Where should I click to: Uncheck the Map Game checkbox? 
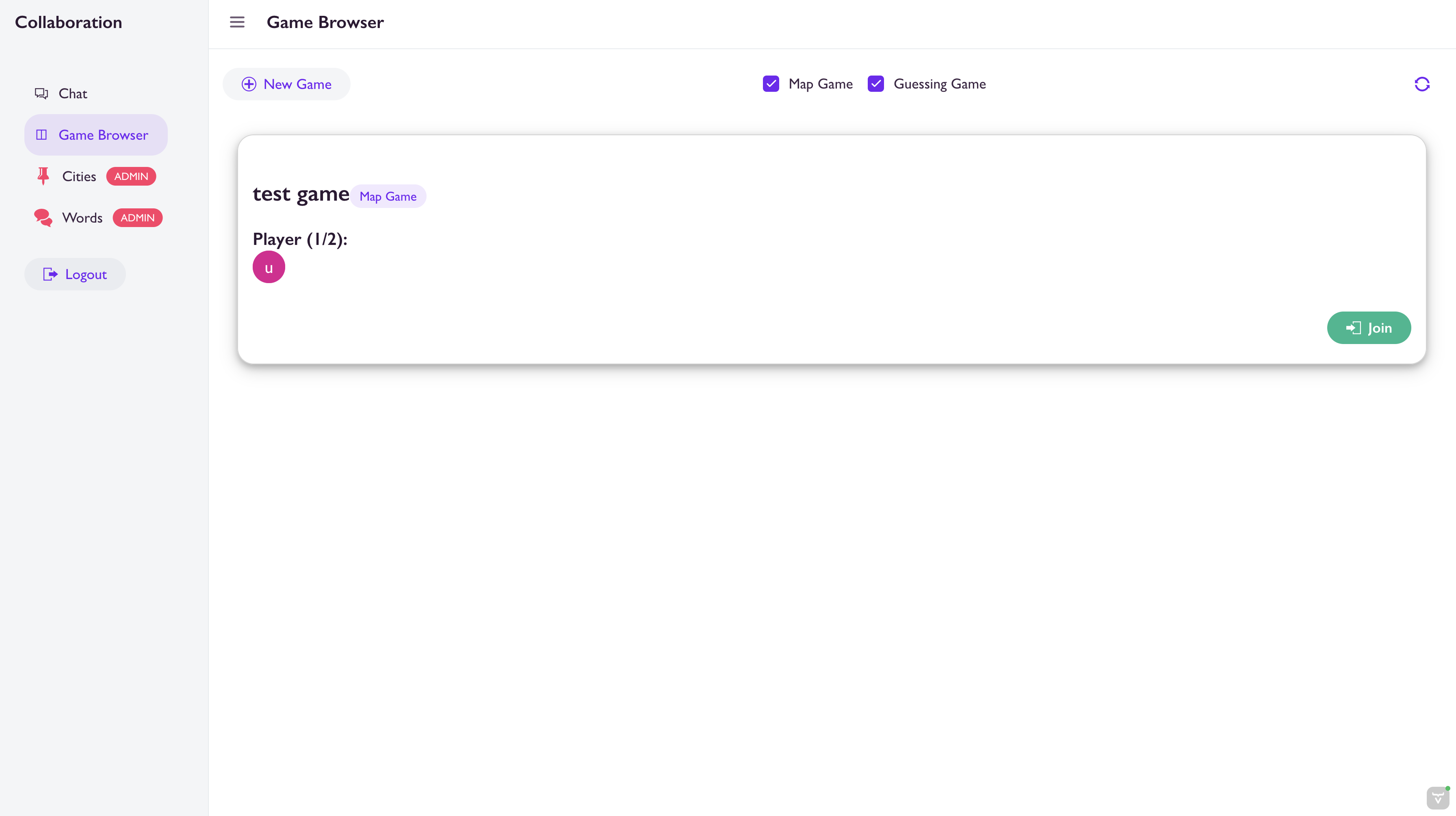pyautogui.click(x=771, y=84)
